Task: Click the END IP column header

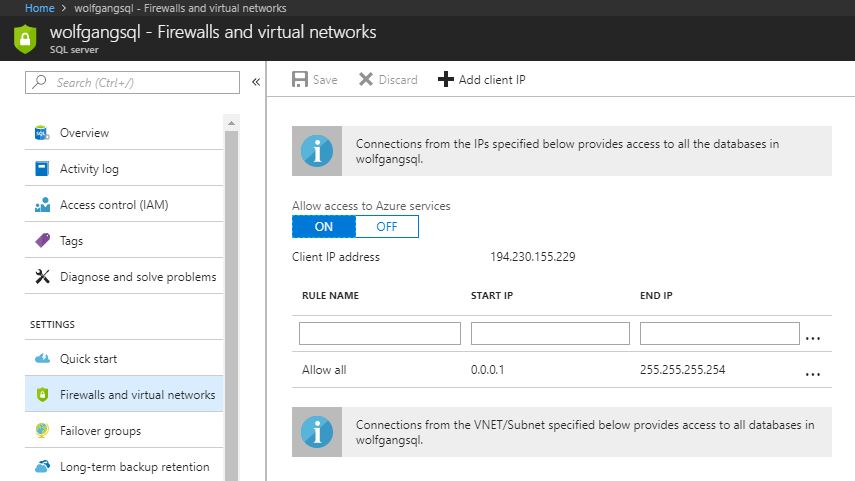Action: [x=656, y=296]
